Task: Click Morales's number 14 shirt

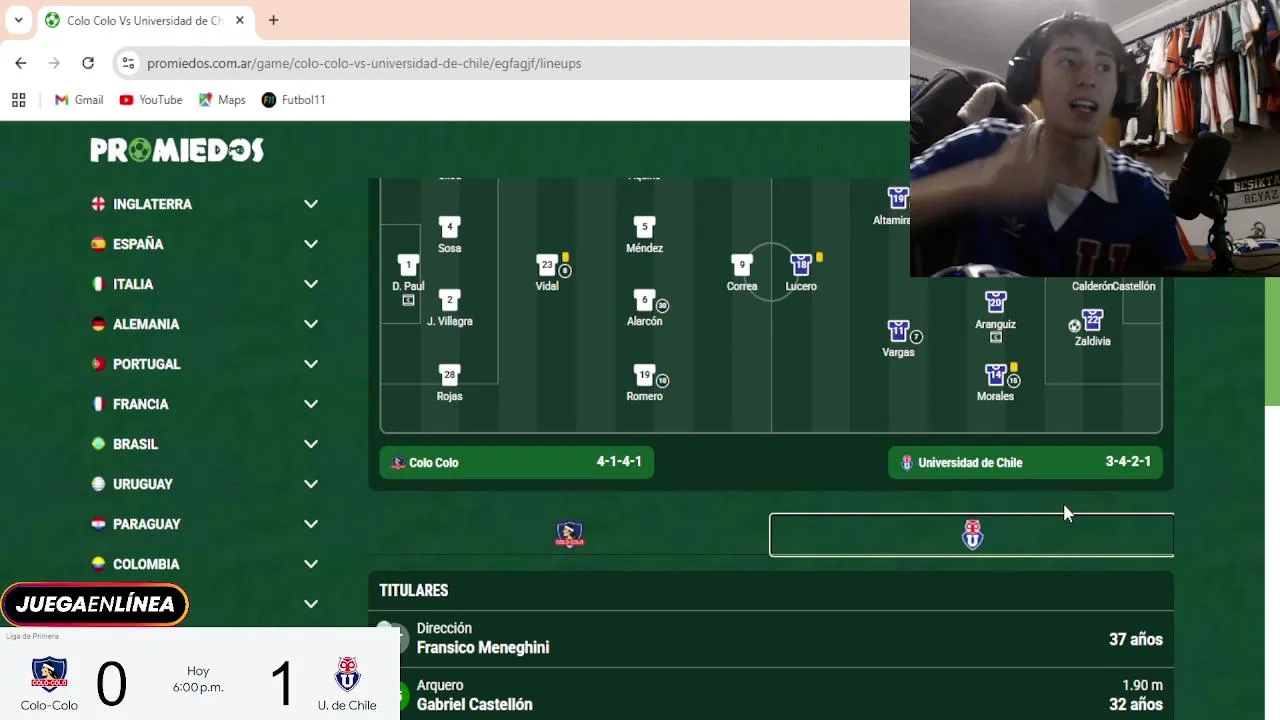Action: (995, 375)
